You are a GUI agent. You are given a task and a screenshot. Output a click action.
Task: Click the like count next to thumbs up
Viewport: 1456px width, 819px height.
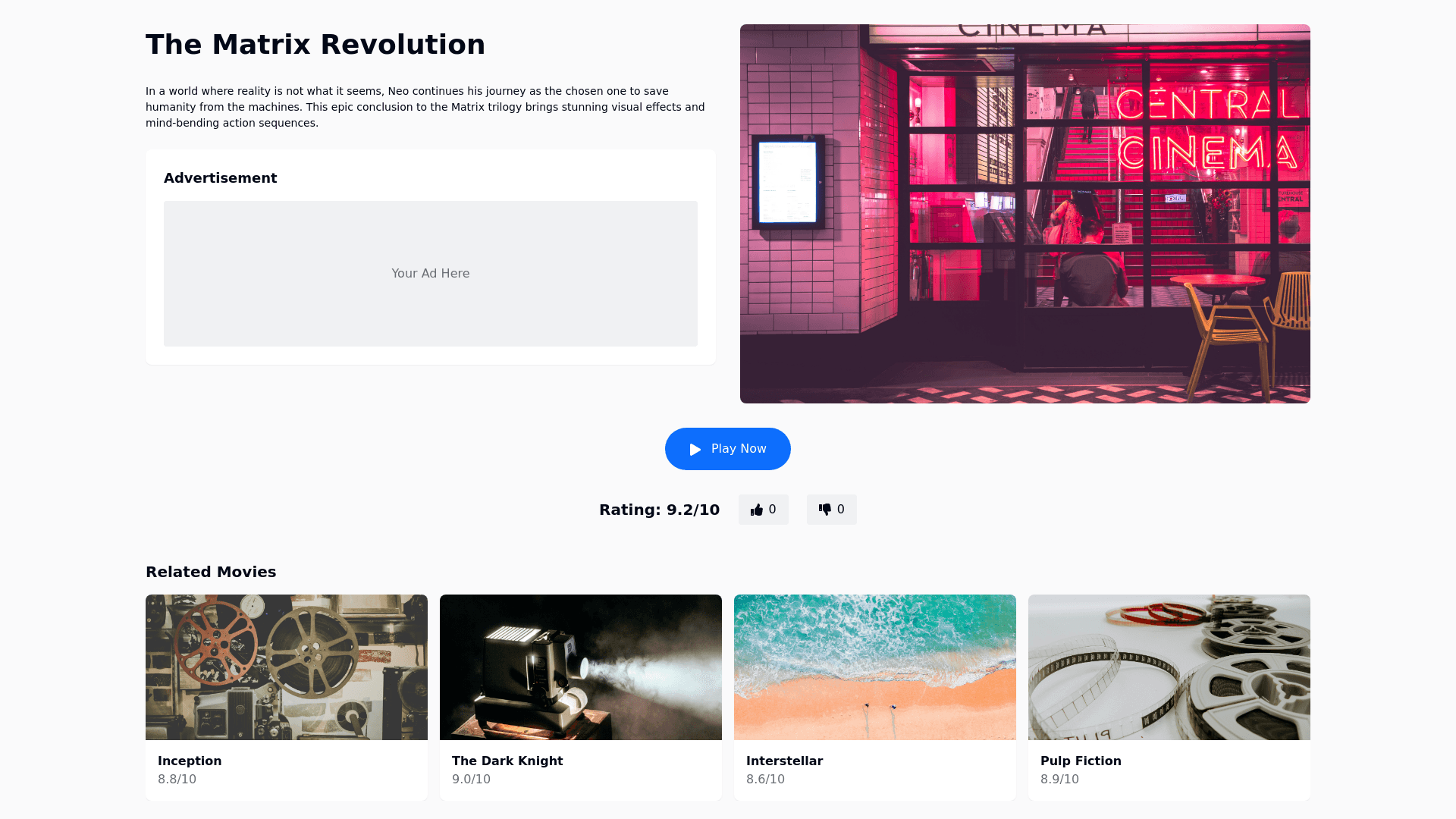click(x=773, y=510)
